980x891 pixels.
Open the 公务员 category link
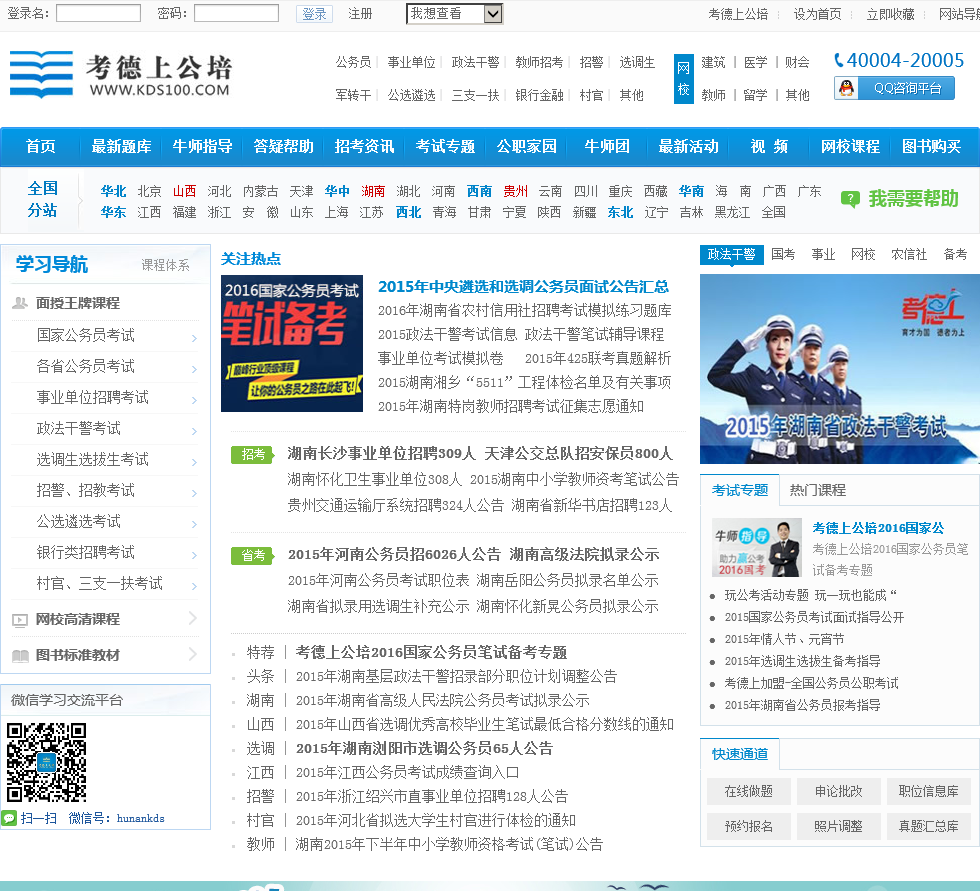point(353,62)
